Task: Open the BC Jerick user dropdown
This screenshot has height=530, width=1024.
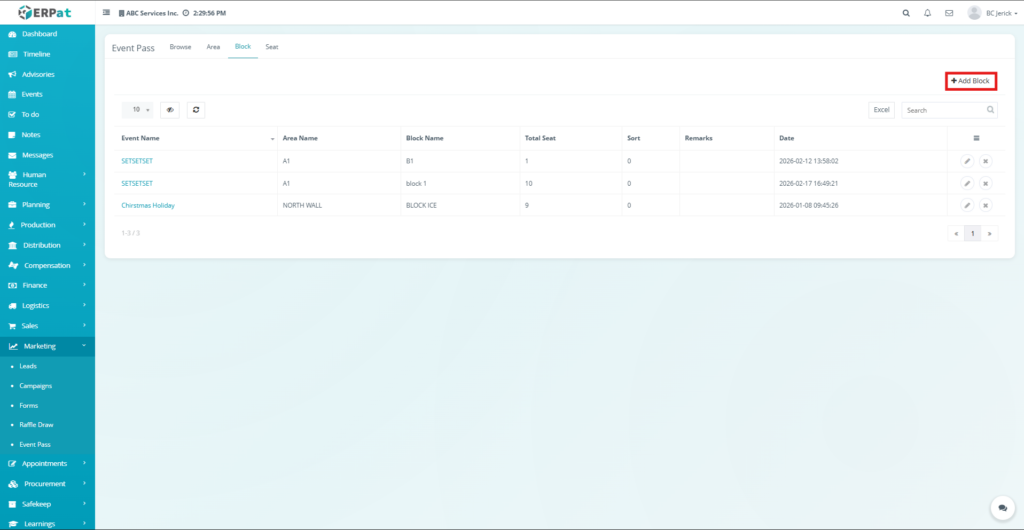Action: [986, 13]
